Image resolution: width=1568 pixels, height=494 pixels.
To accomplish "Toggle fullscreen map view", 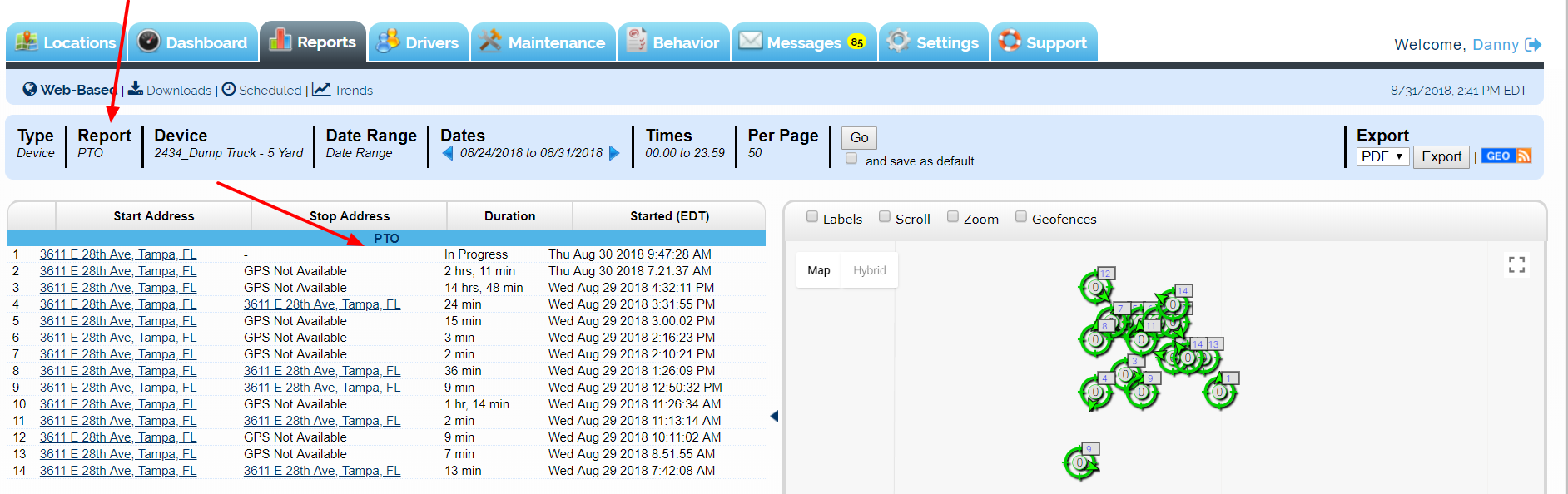I will coord(1516,264).
